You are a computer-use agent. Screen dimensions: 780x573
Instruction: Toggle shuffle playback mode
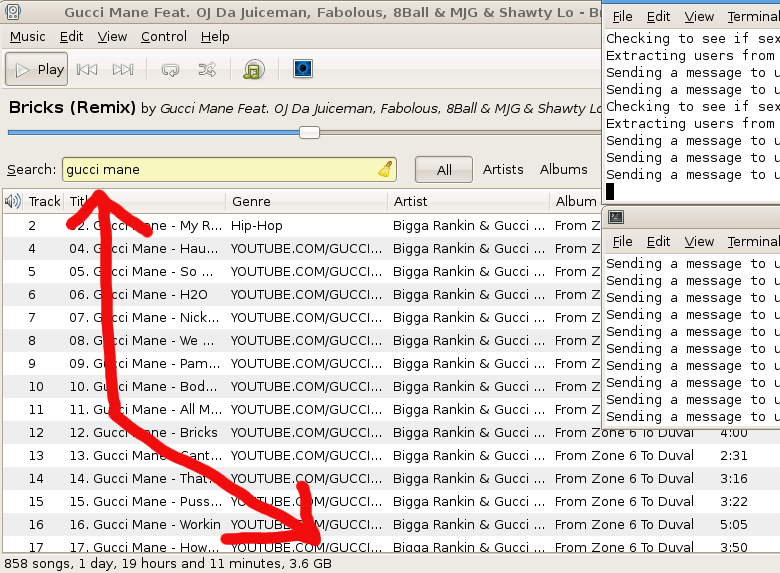click(x=207, y=69)
